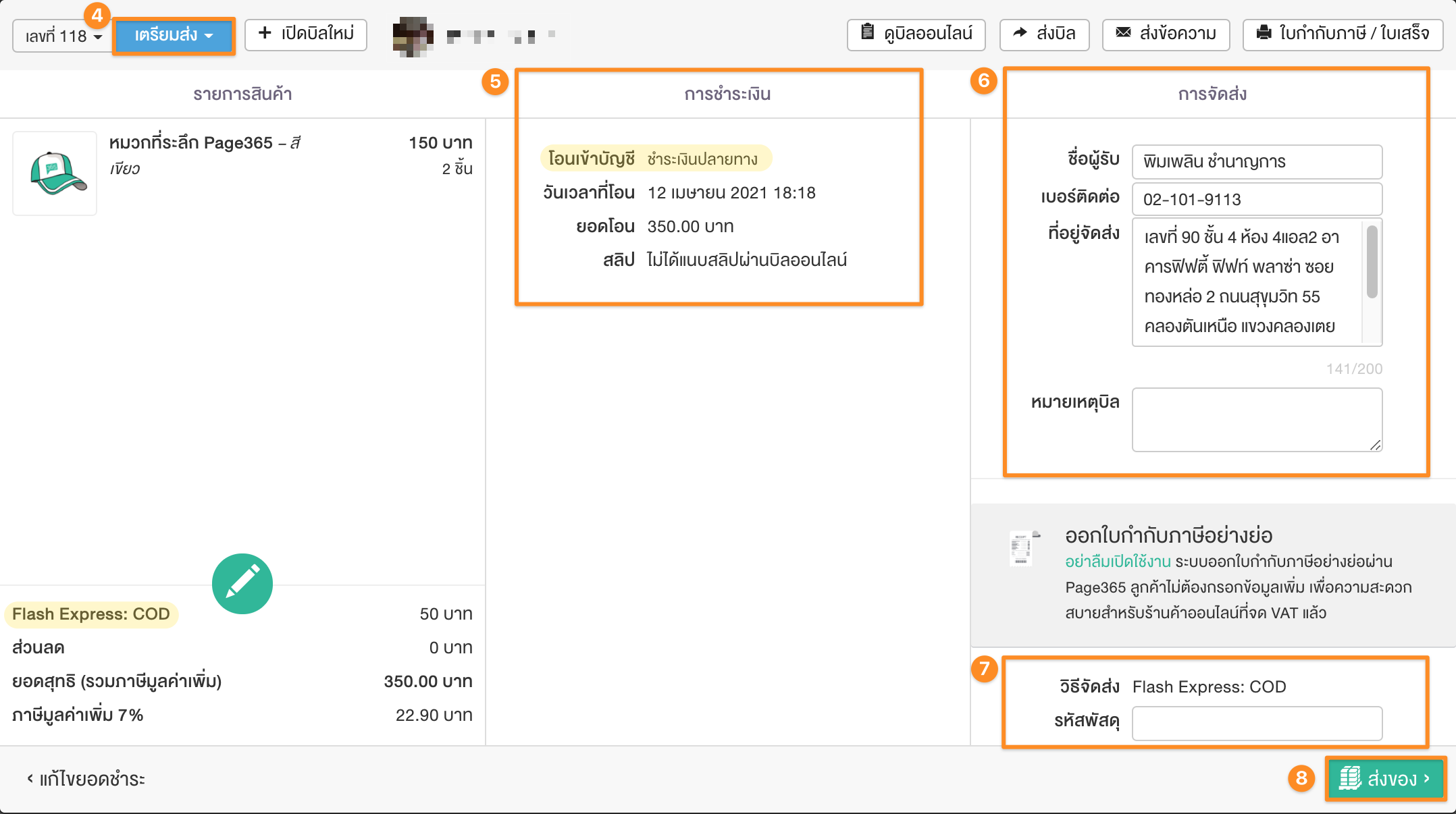Click the envelope icon on ส่งข้อความ
Image resolution: width=1456 pixels, height=814 pixels.
[1123, 32]
